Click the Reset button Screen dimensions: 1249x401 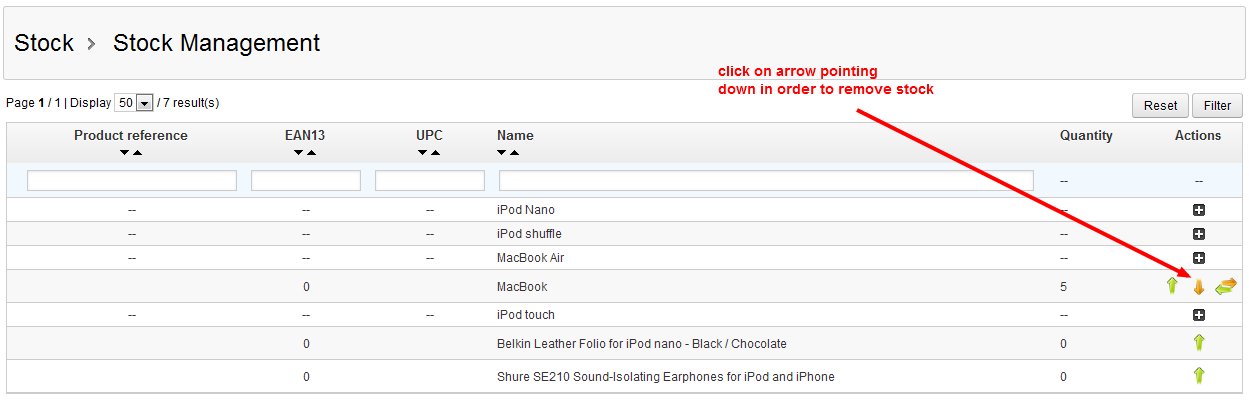[1160, 105]
